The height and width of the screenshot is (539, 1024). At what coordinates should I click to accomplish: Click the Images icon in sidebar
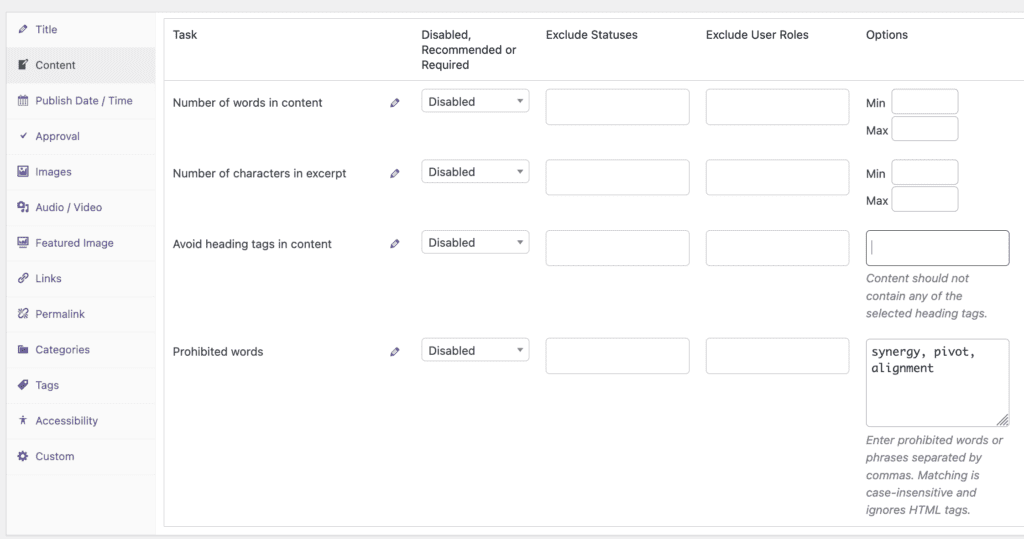point(23,172)
